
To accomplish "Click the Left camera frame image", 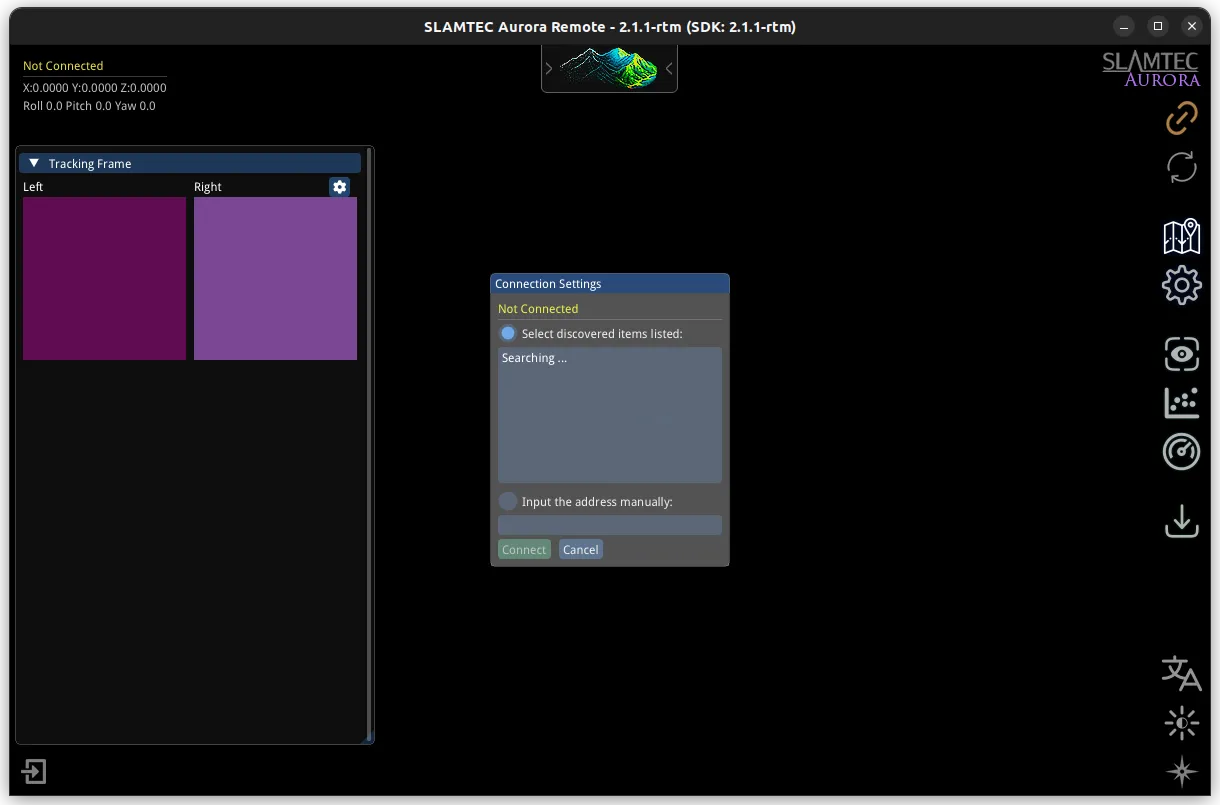I will pos(105,278).
